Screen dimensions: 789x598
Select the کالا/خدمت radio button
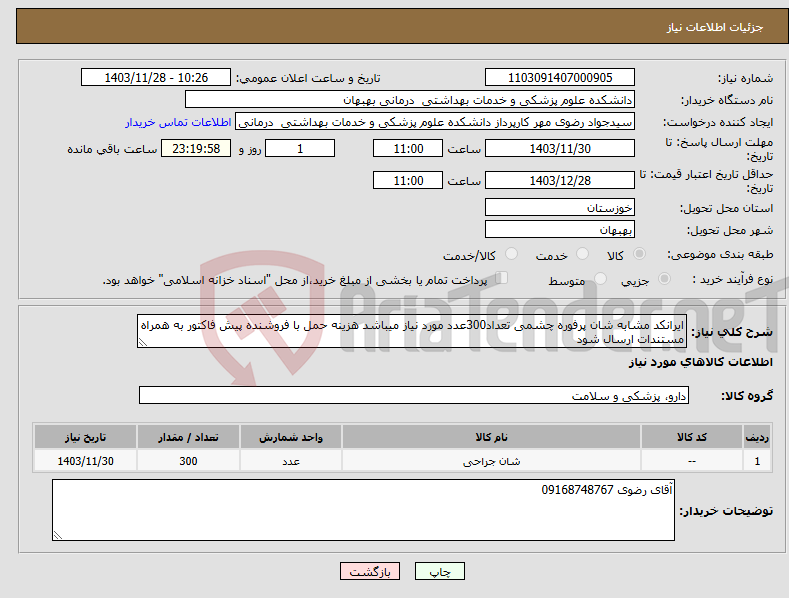pos(511,254)
